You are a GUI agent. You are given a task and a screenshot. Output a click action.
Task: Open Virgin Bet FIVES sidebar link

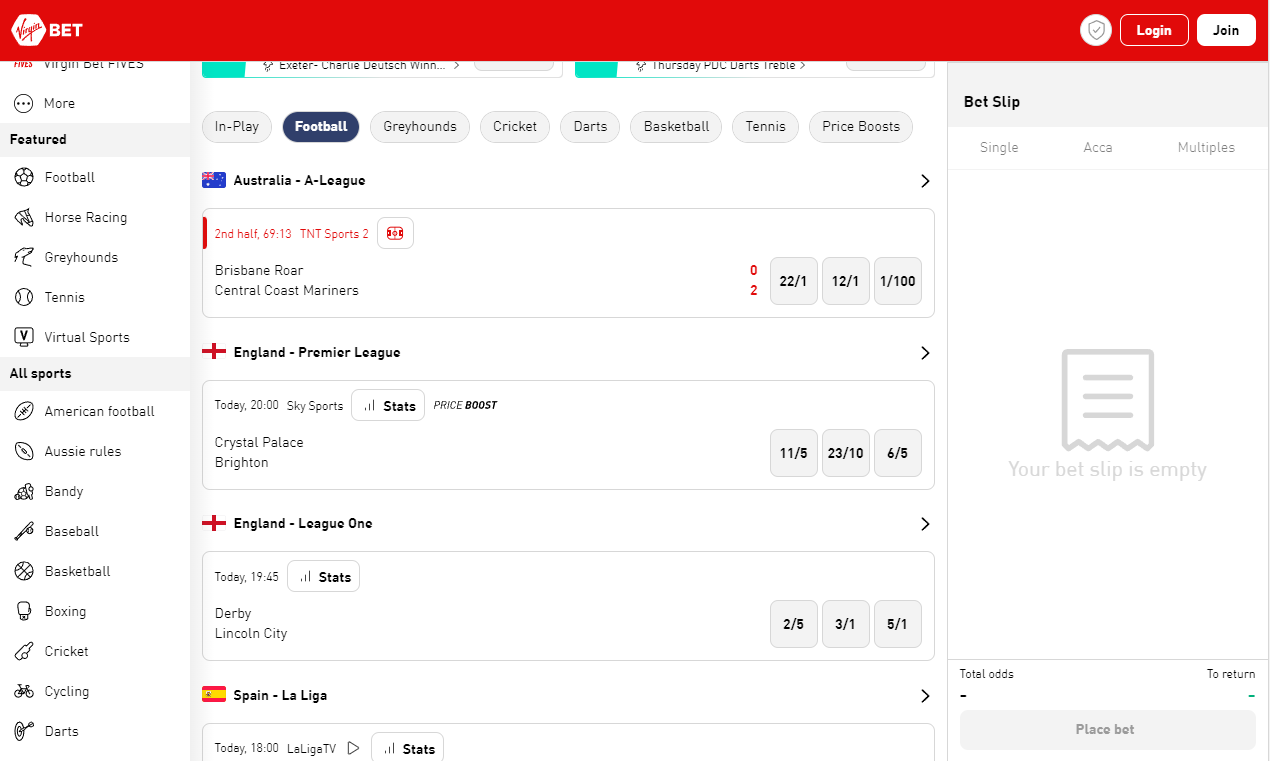click(95, 66)
